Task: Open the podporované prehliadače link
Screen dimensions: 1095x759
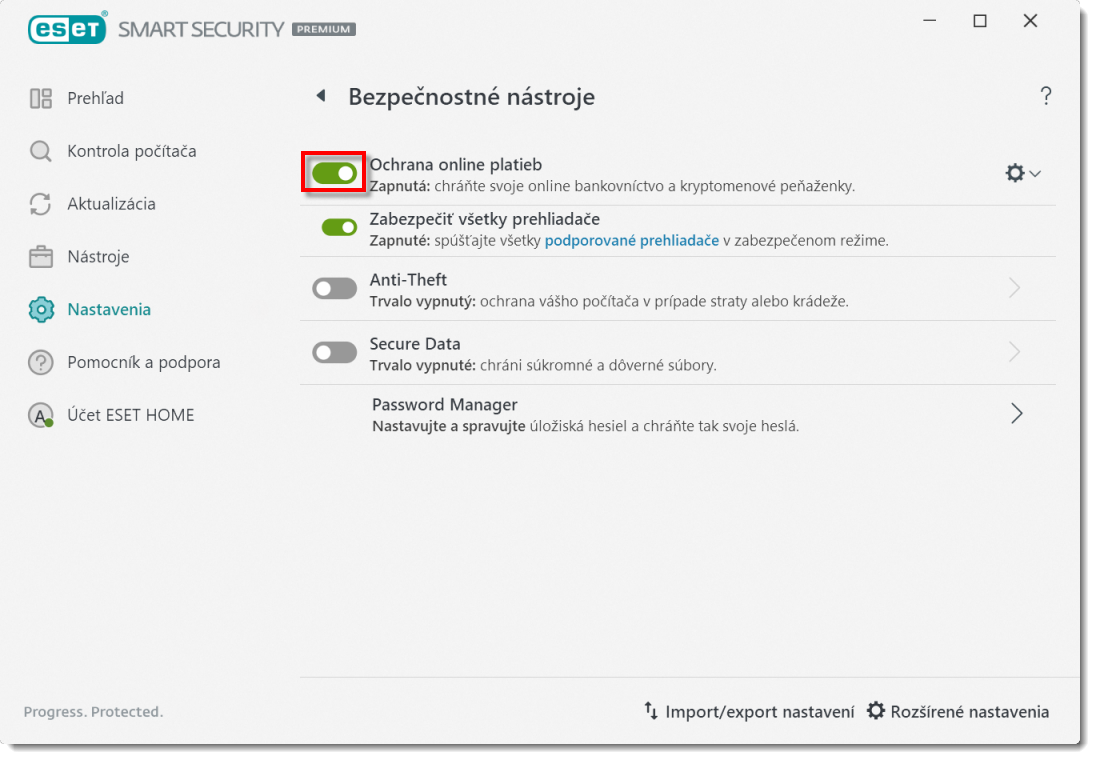Action: 631,240
